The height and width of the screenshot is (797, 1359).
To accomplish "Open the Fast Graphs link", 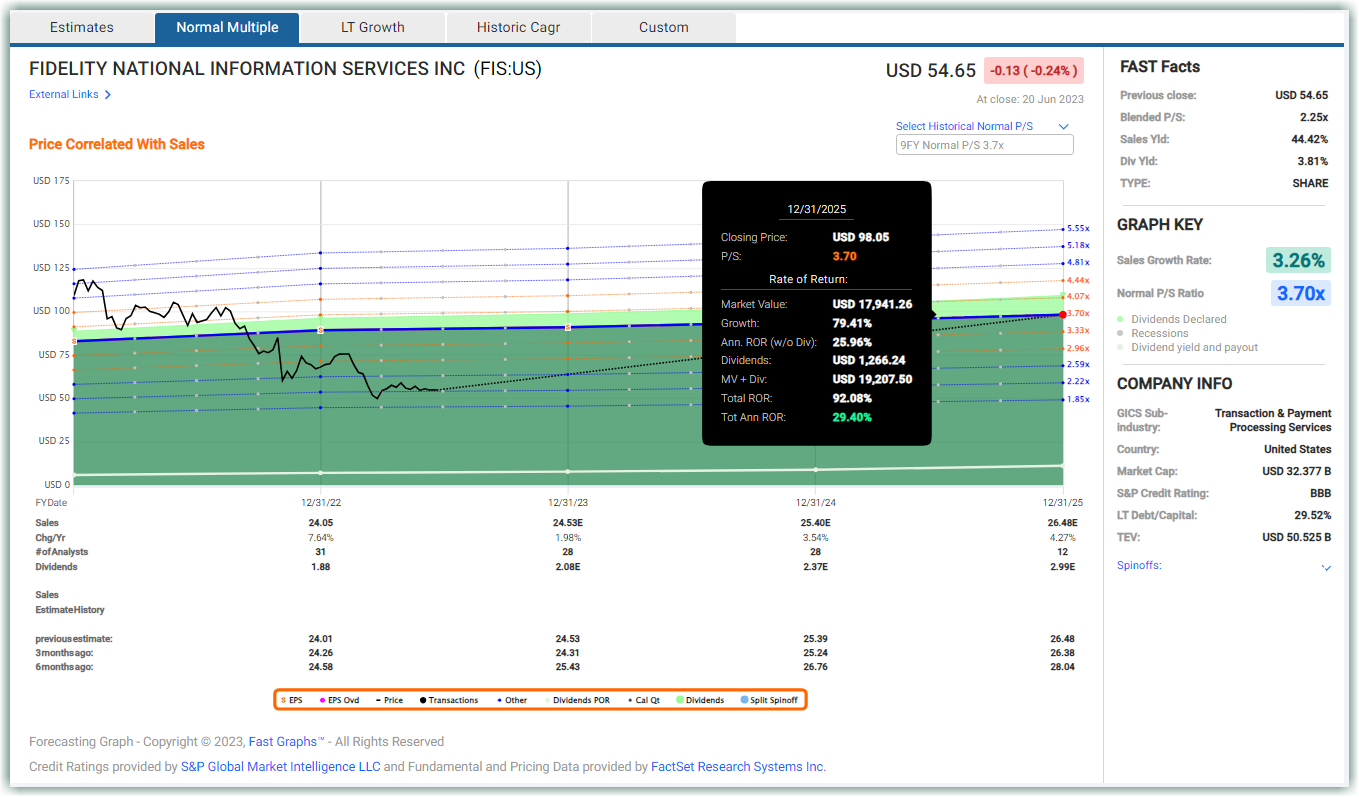I will point(286,742).
